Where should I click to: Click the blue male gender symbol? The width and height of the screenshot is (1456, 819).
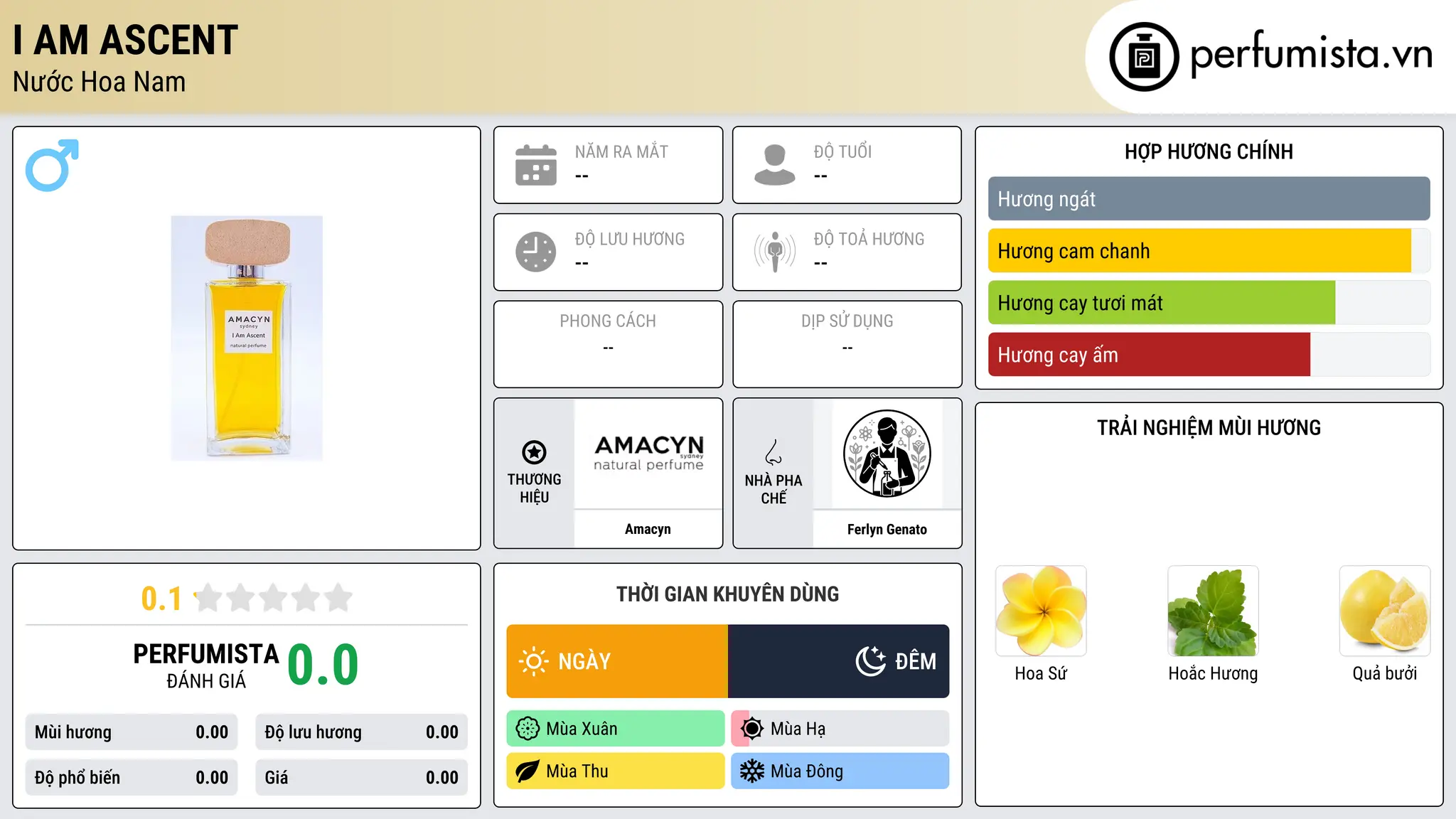pyautogui.click(x=52, y=165)
